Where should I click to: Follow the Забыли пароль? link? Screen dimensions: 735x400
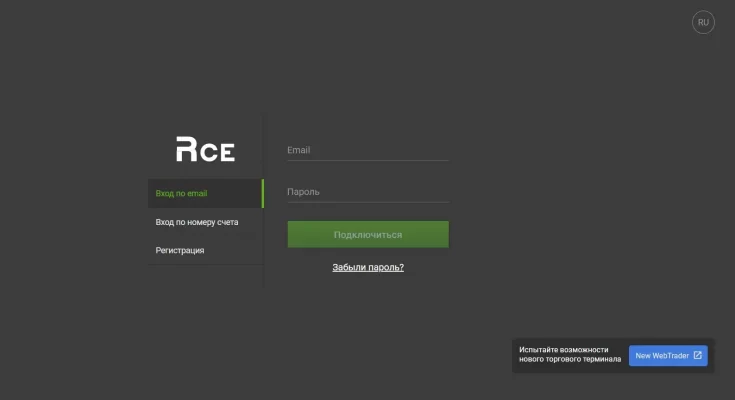tap(368, 267)
